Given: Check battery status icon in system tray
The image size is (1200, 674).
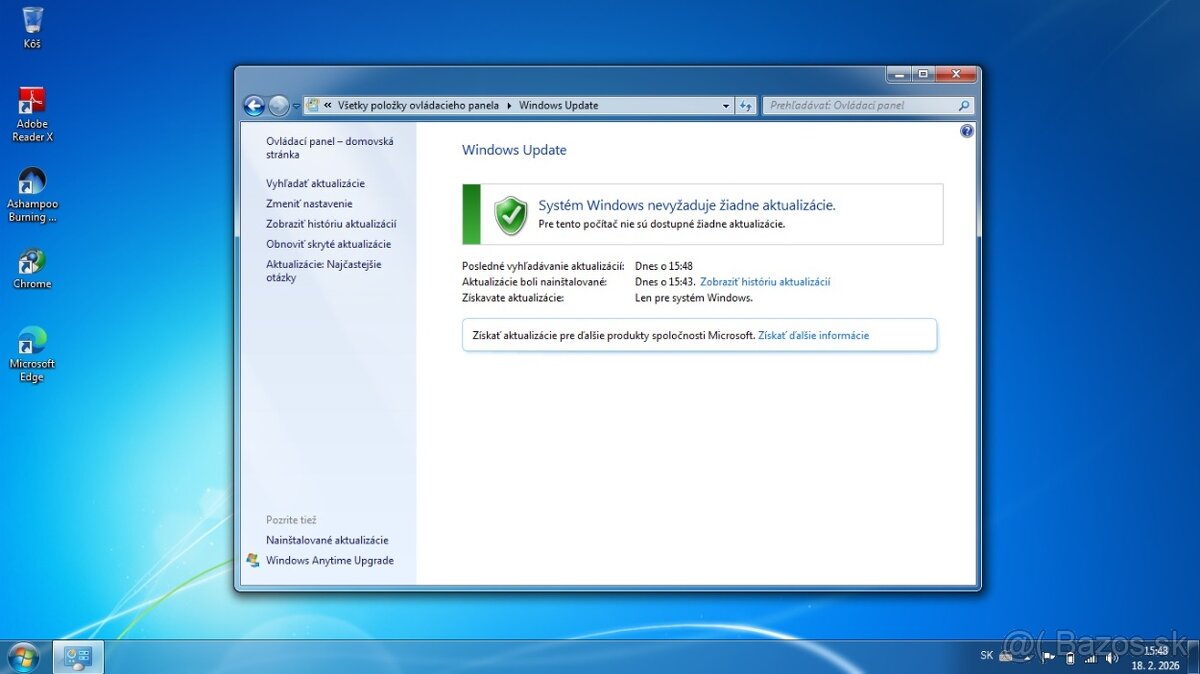Looking at the screenshot, I should 1070,657.
